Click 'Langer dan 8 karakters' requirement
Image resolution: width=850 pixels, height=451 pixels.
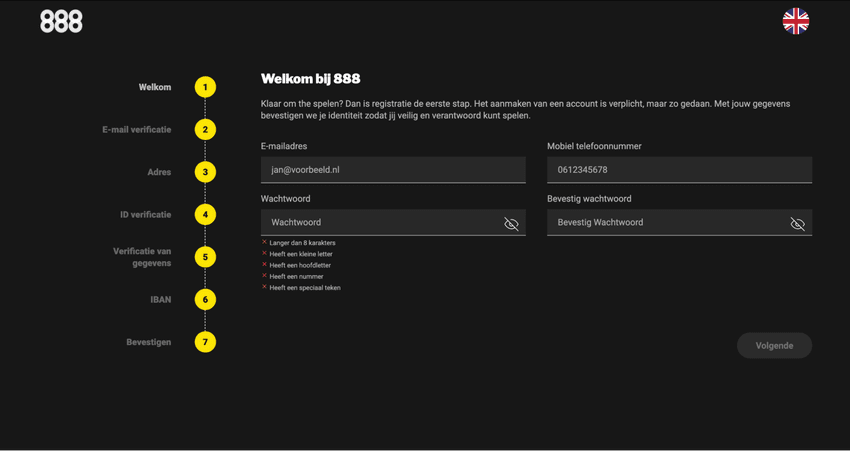[x=302, y=243]
